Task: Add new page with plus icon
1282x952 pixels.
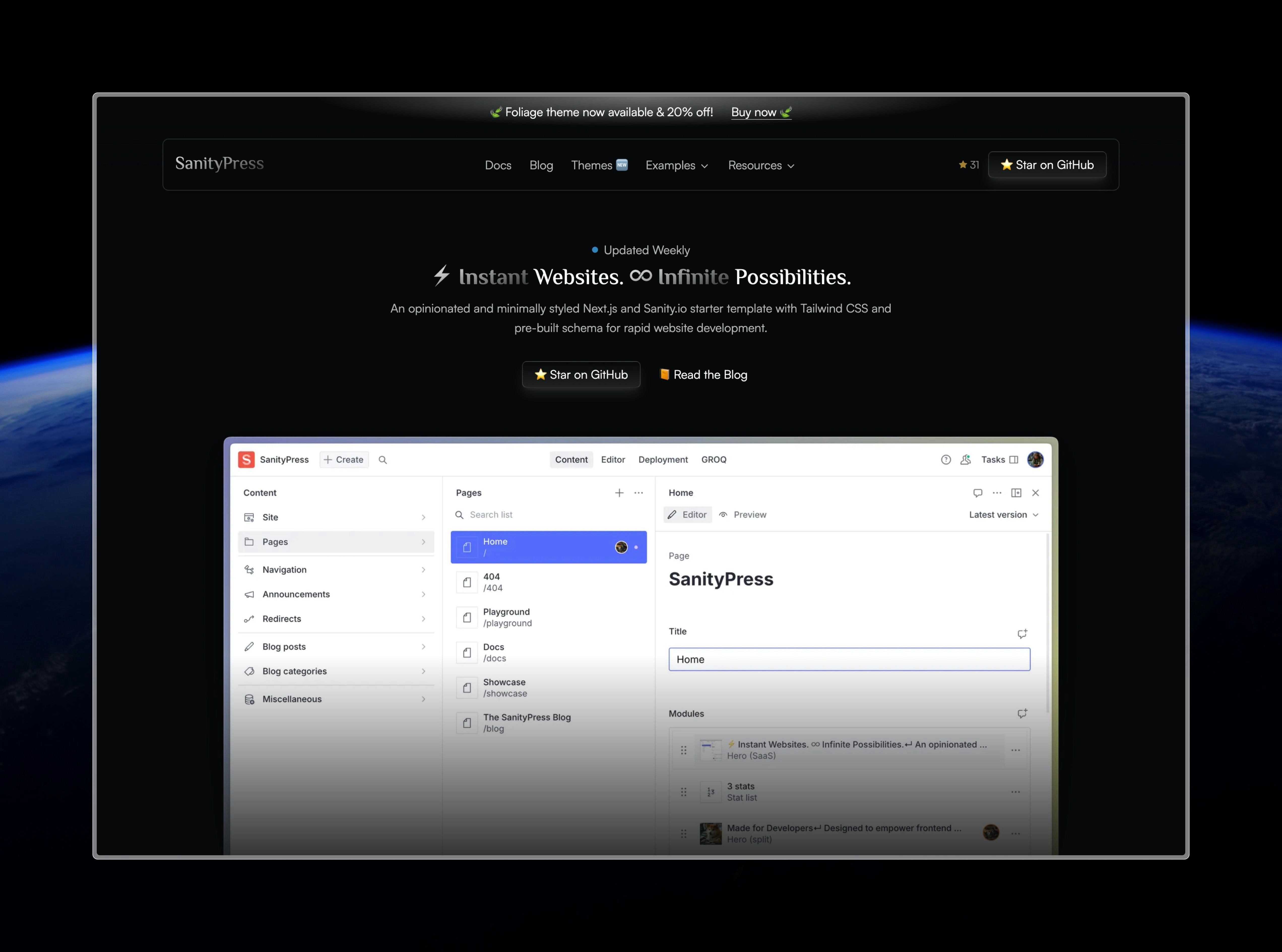Action: coord(619,493)
